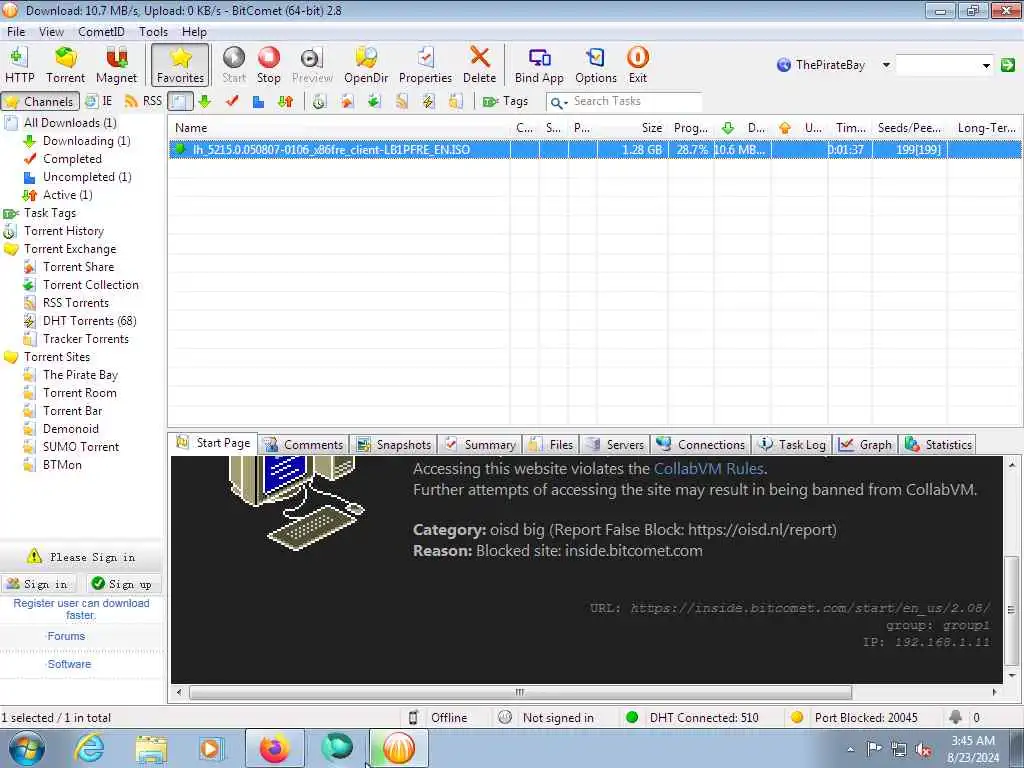Switch to the Connections tab
This screenshot has height=768, width=1024.
pos(701,445)
